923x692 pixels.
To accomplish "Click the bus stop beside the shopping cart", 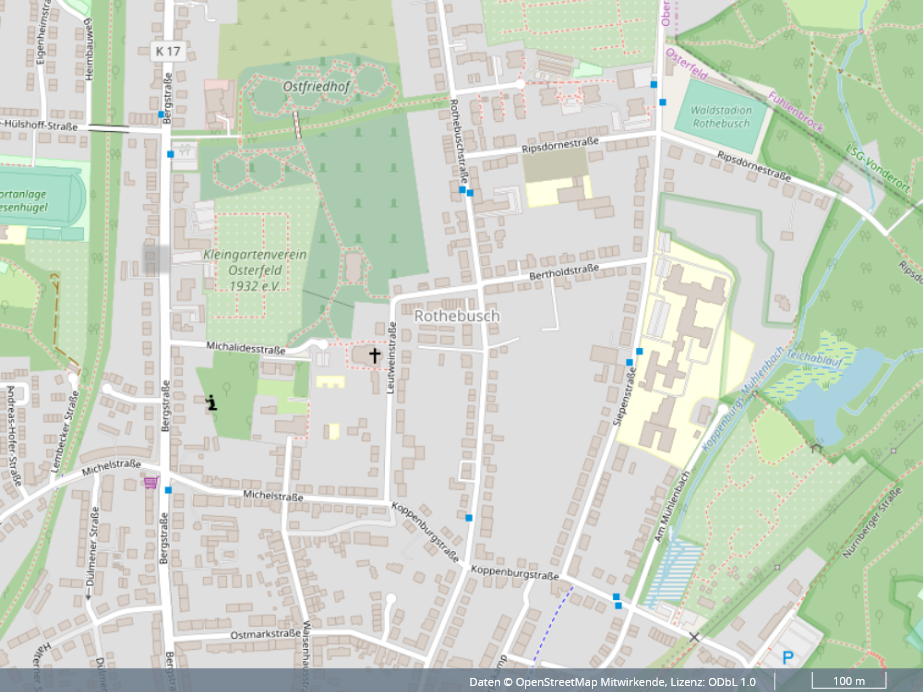I will (x=168, y=490).
